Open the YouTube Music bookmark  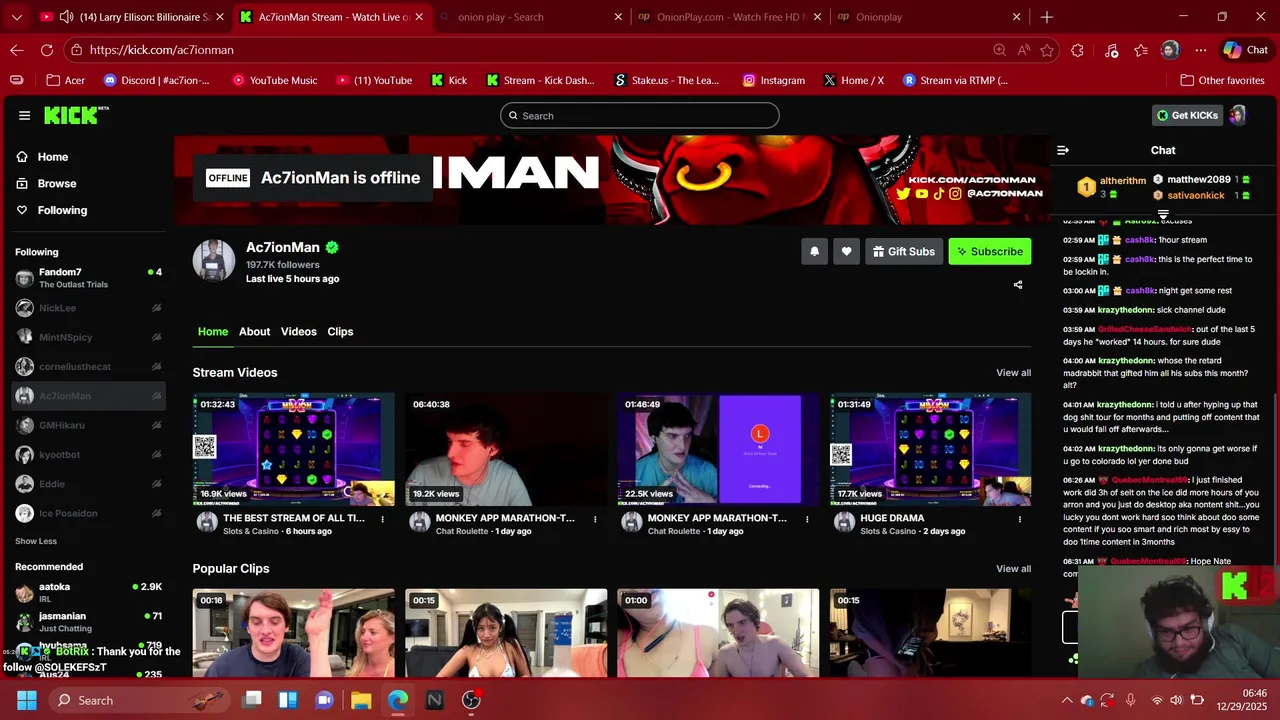[x=274, y=80]
